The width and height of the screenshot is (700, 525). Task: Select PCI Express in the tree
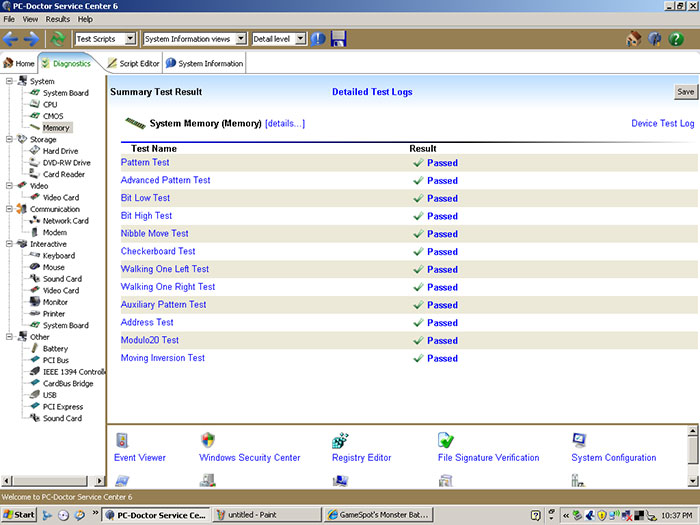(63, 406)
